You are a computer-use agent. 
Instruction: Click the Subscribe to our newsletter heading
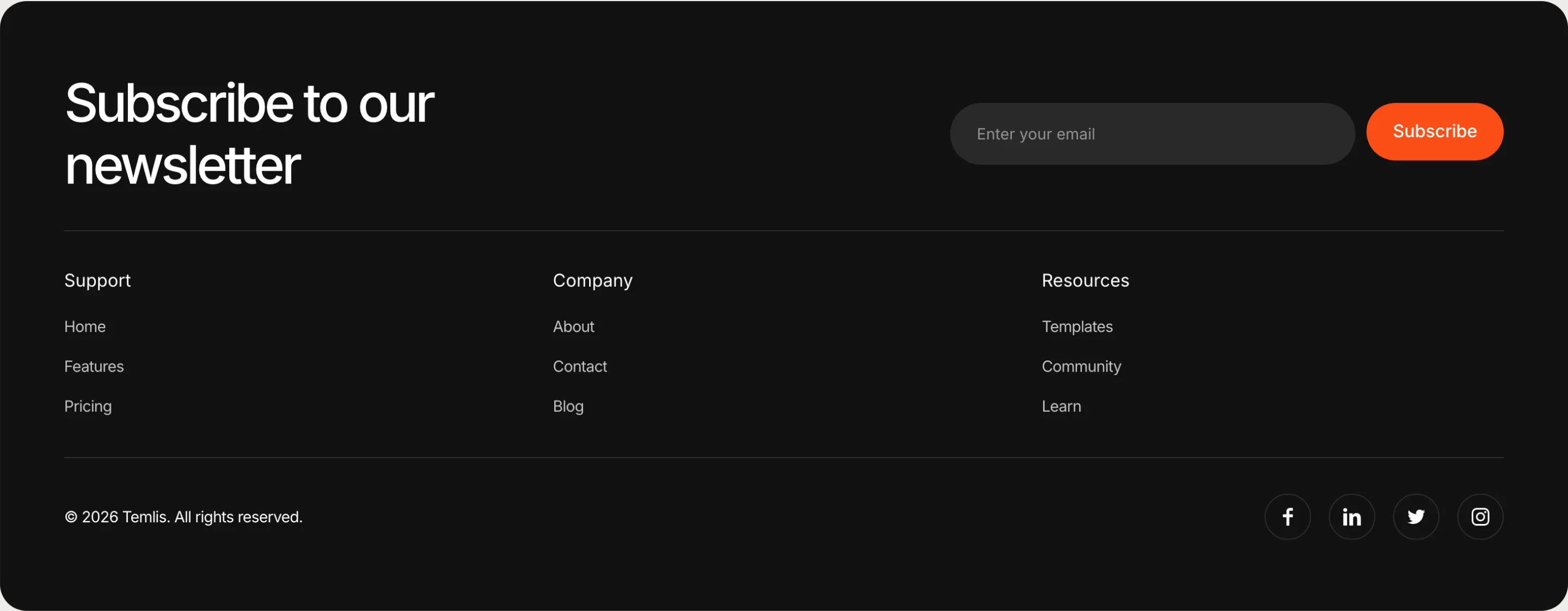249,134
